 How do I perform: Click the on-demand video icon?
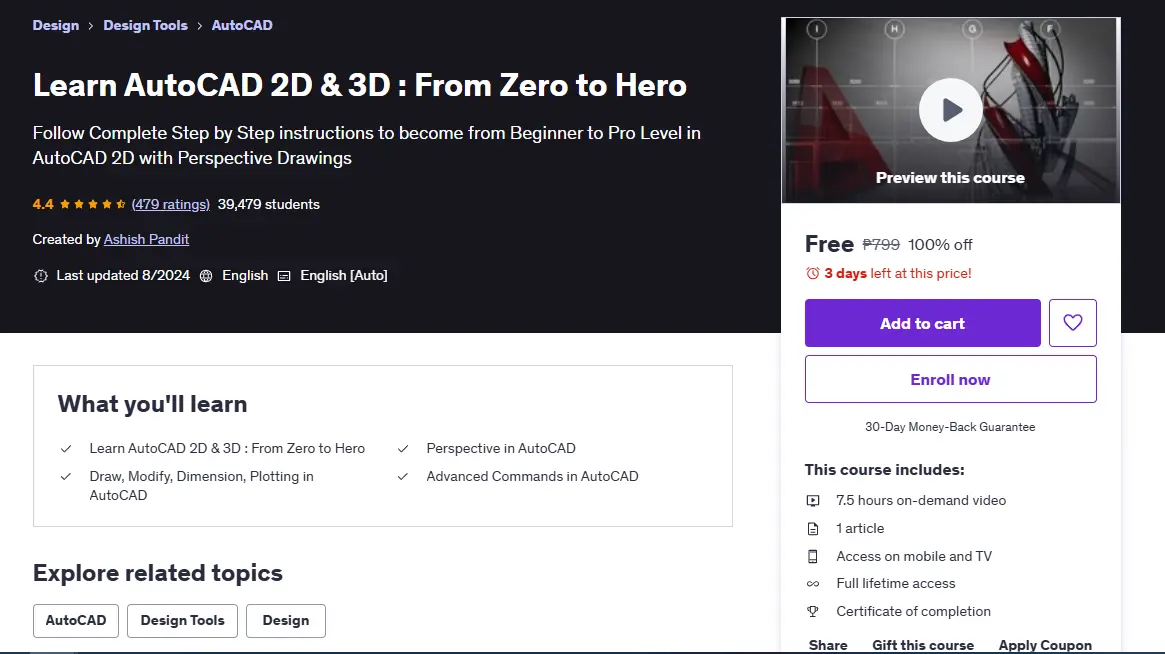813,501
